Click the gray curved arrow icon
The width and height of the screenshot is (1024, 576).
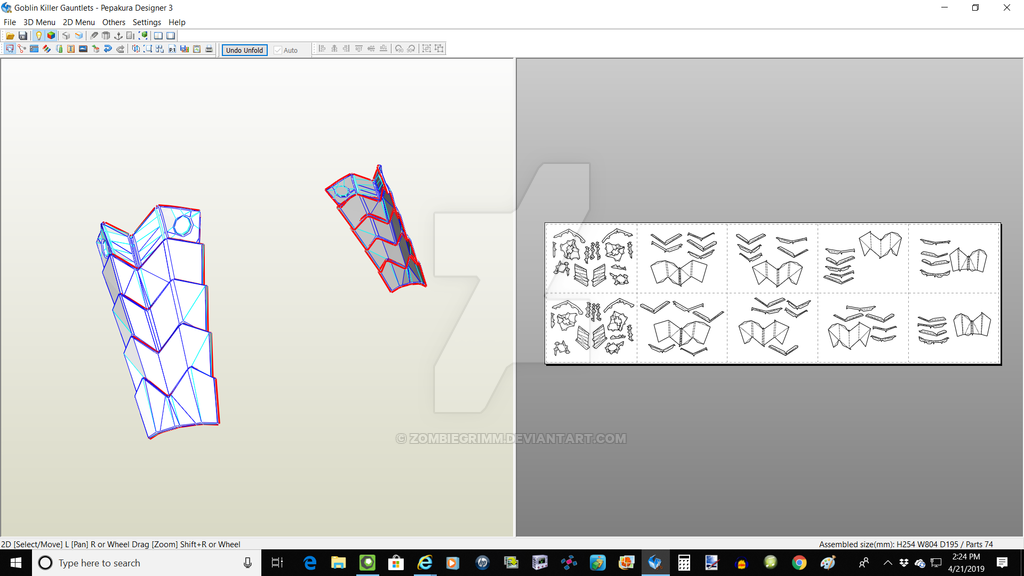click(x=120, y=49)
